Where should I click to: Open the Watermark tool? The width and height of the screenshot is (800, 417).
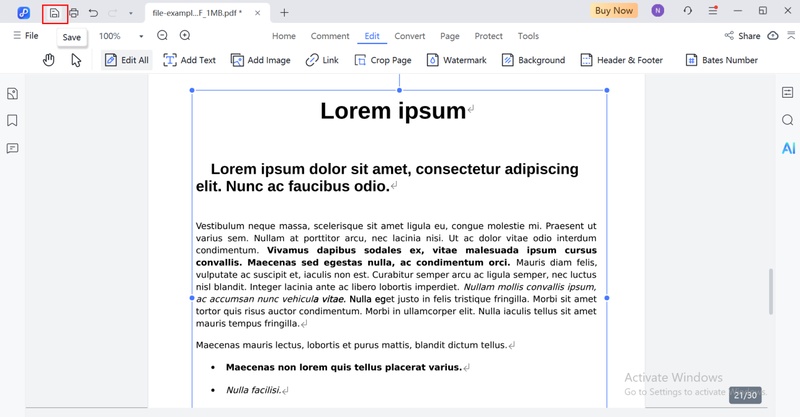click(x=456, y=60)
